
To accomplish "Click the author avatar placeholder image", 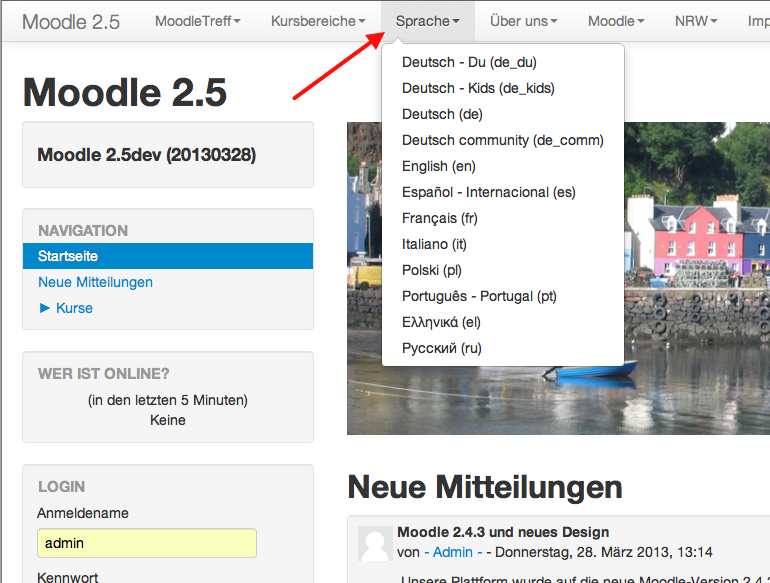I will (x=375, y=544).
